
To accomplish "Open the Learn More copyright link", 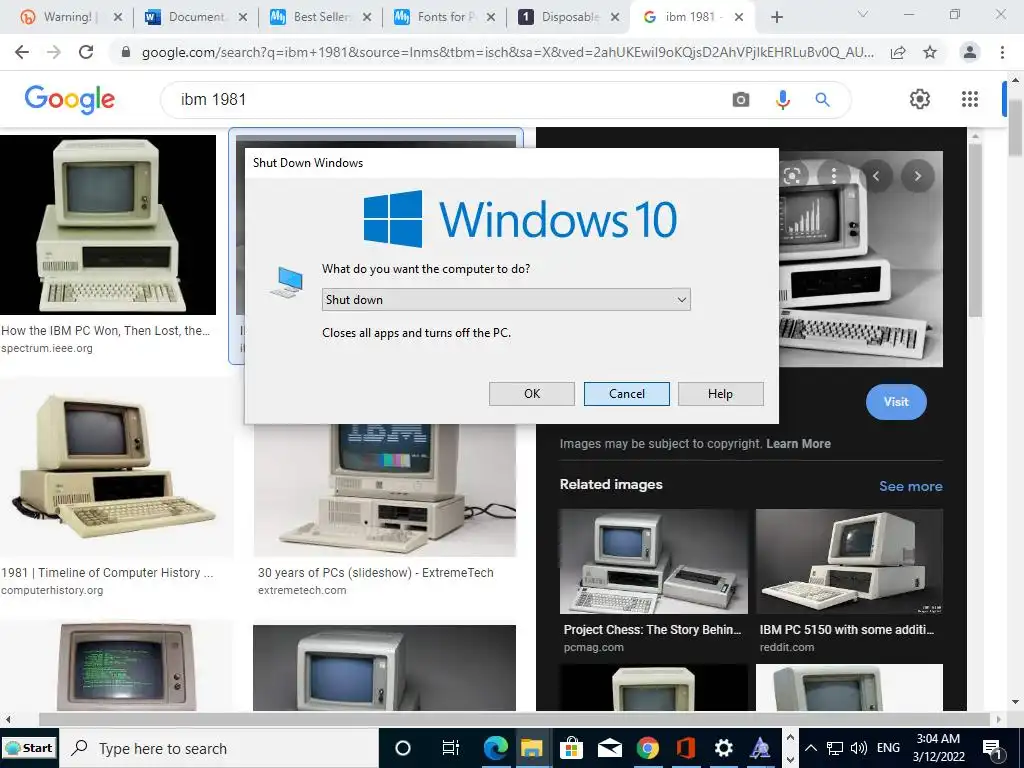I will 798,444.
